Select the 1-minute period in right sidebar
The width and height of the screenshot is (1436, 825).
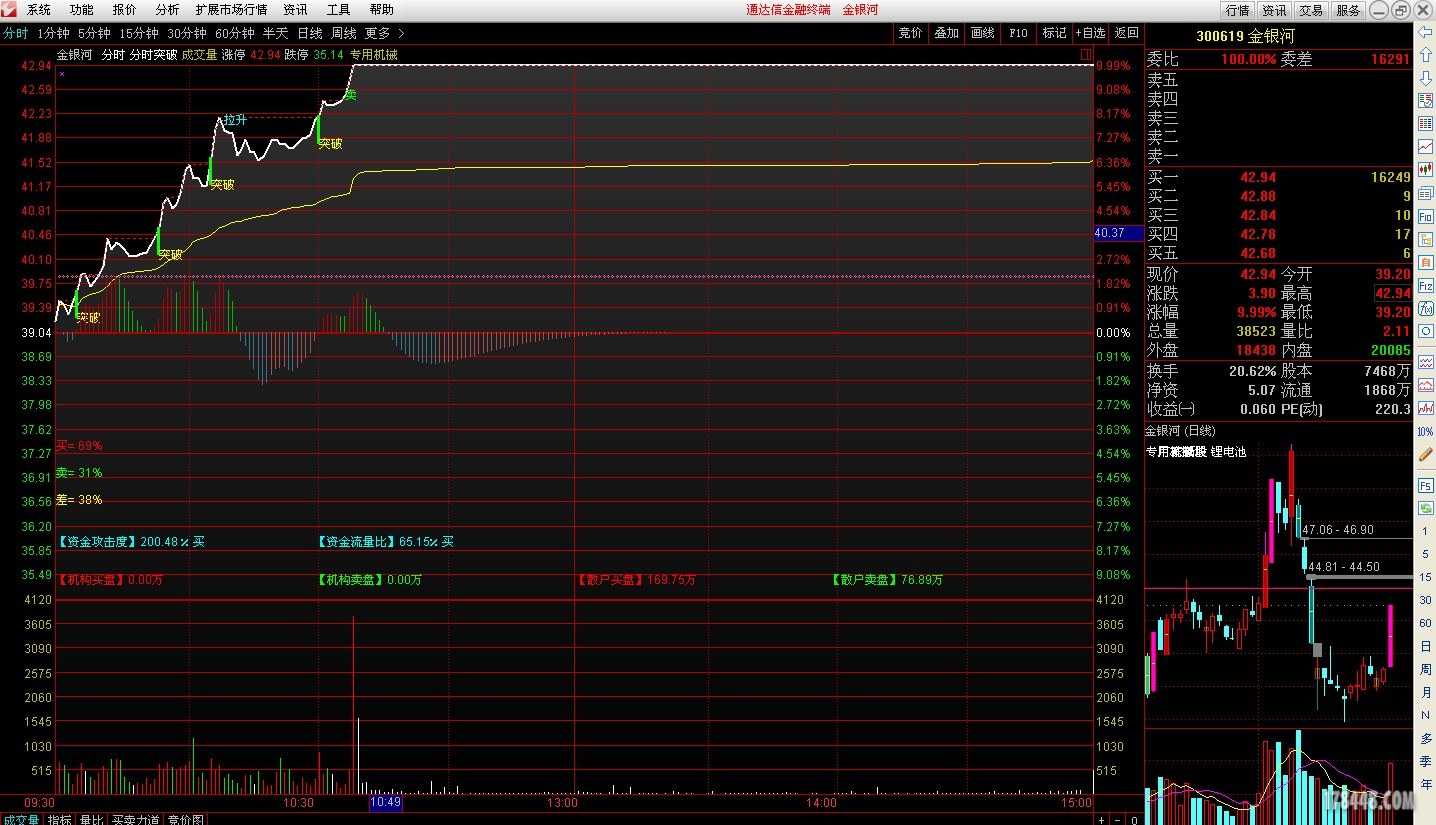point(1425,531)
